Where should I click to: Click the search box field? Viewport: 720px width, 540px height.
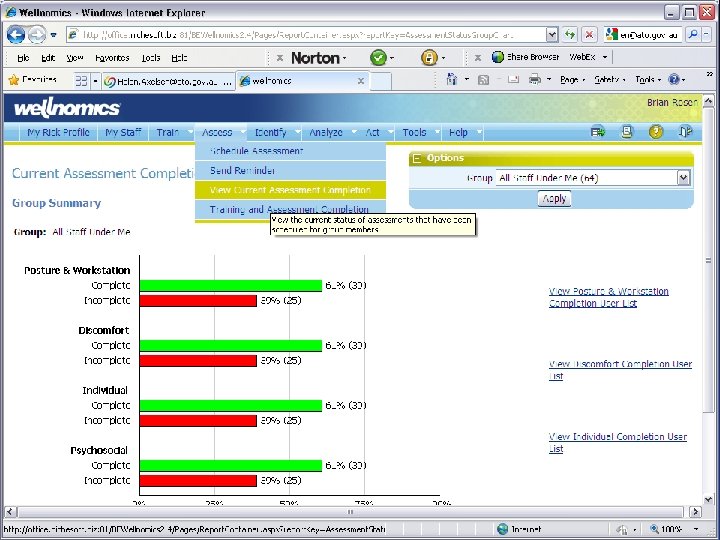point(642,34)
